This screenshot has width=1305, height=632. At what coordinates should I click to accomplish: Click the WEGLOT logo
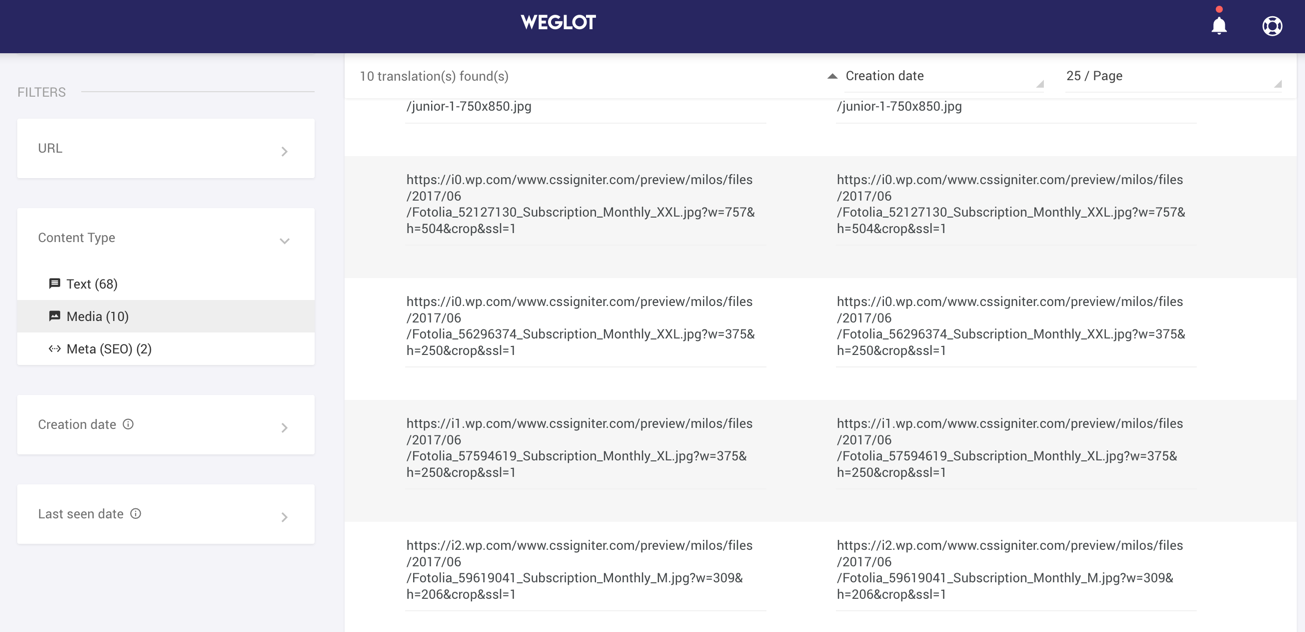click(x=558, y=22)
